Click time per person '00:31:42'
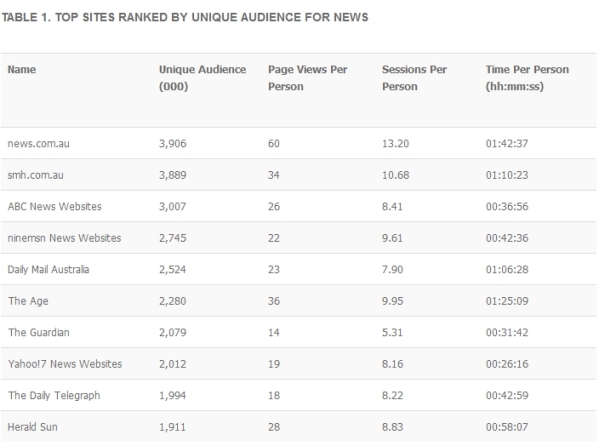 pos(507,332)
